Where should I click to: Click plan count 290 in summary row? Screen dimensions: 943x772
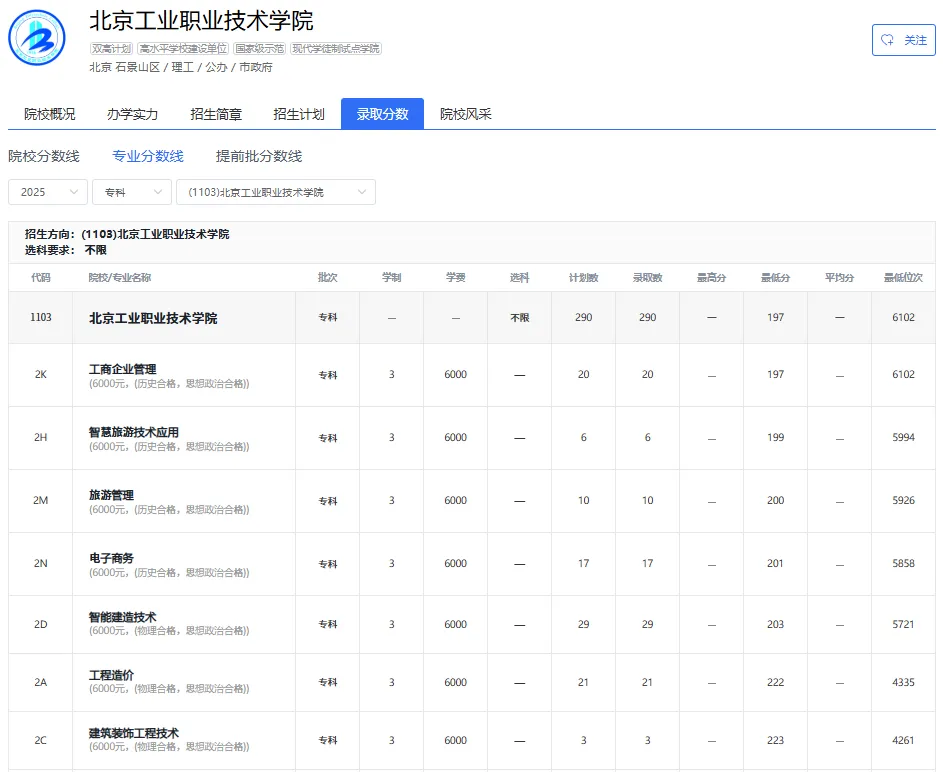[x=583, y=317]
